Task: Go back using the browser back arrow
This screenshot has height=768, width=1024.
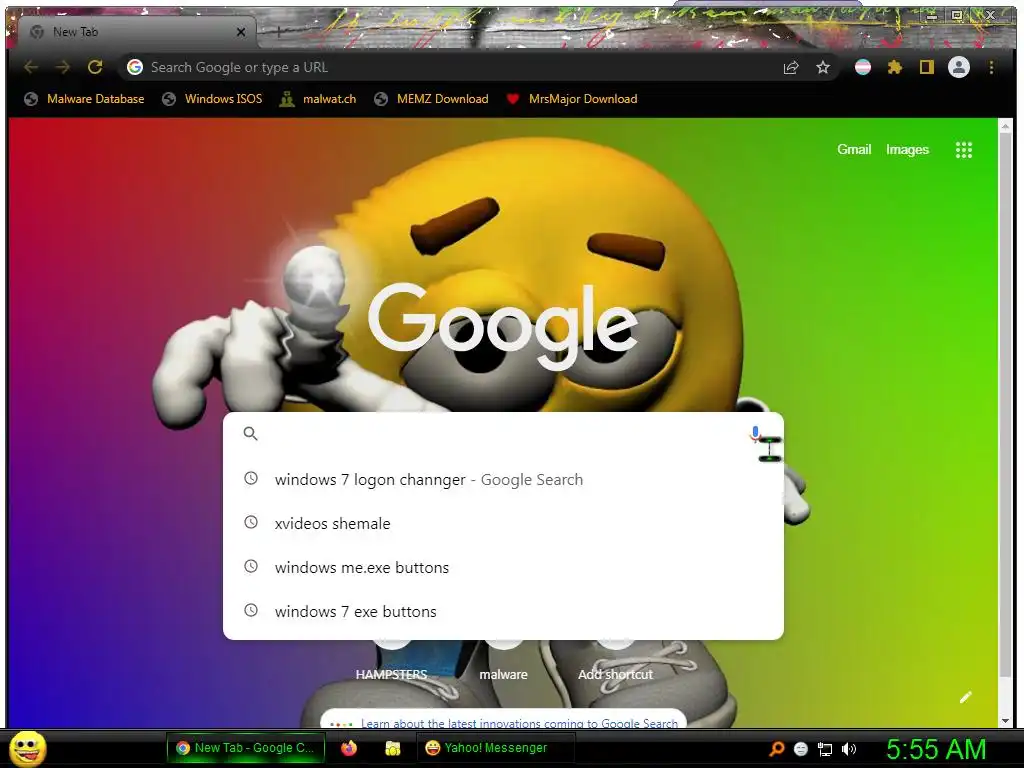Action: (31, 67)
